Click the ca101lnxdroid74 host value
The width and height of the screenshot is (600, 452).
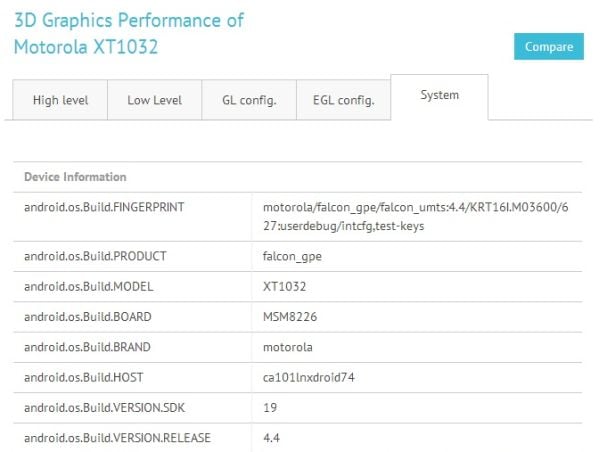pyautogui.click(x=308, y=377)
